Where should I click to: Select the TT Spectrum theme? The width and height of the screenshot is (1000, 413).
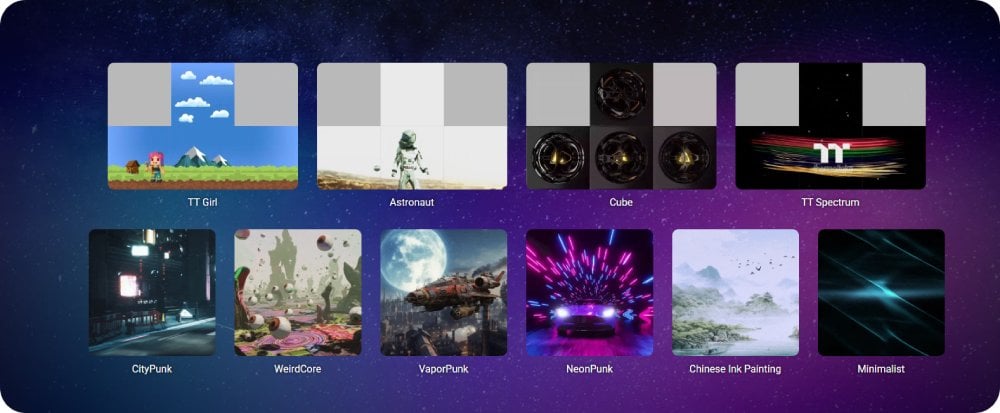click(x=830, y=126)
